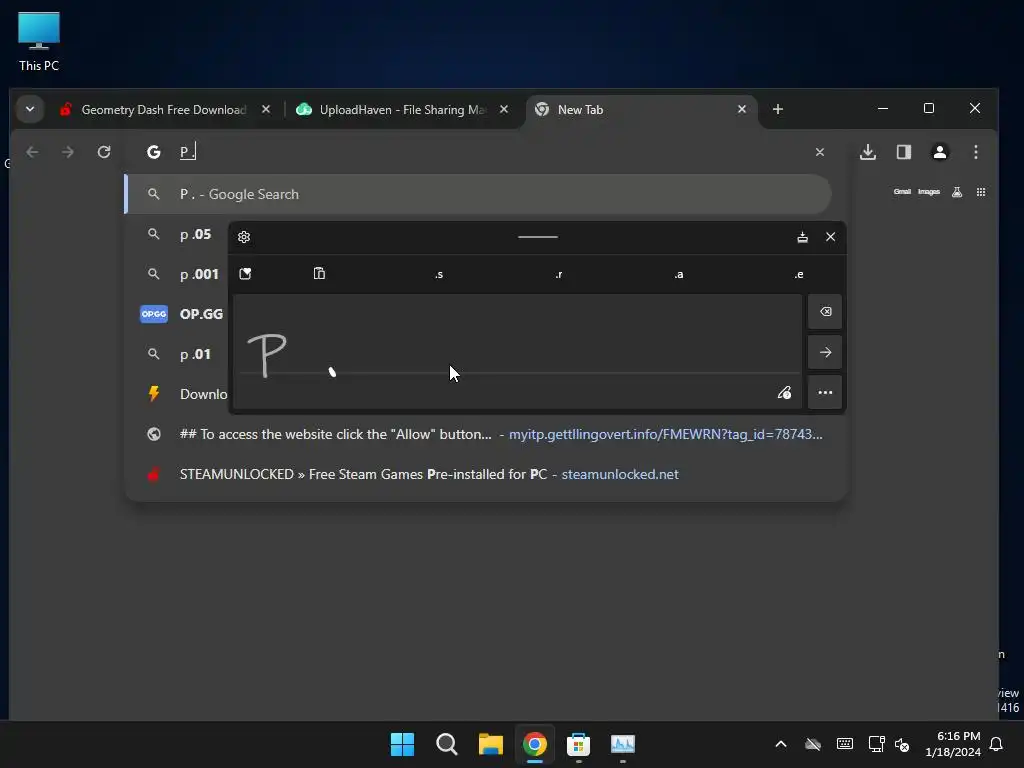This screenshot has width=1024, height=768.
Task: Open the three-dot more options in handwriting panel
Action: 825,392
